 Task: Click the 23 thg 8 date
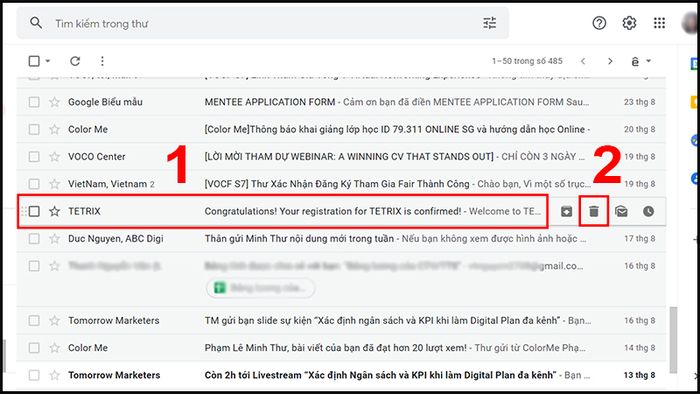click(639, 102)
